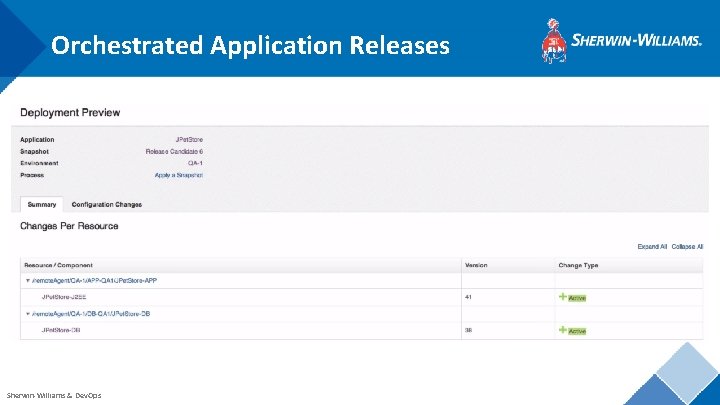This screenshot has height=405, width=720.
Task: Click the Sherwin Williams & DevOps footer text
Action: coord(54,395)
